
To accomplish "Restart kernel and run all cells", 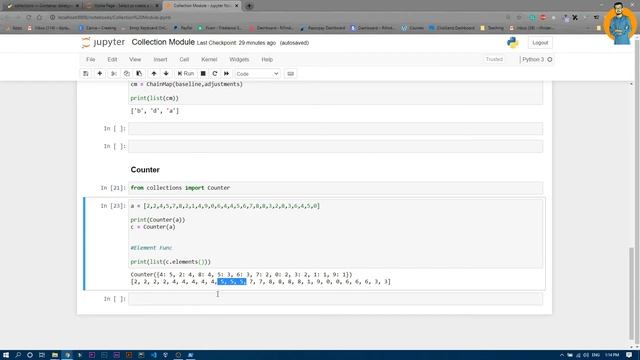I will 227,73.
